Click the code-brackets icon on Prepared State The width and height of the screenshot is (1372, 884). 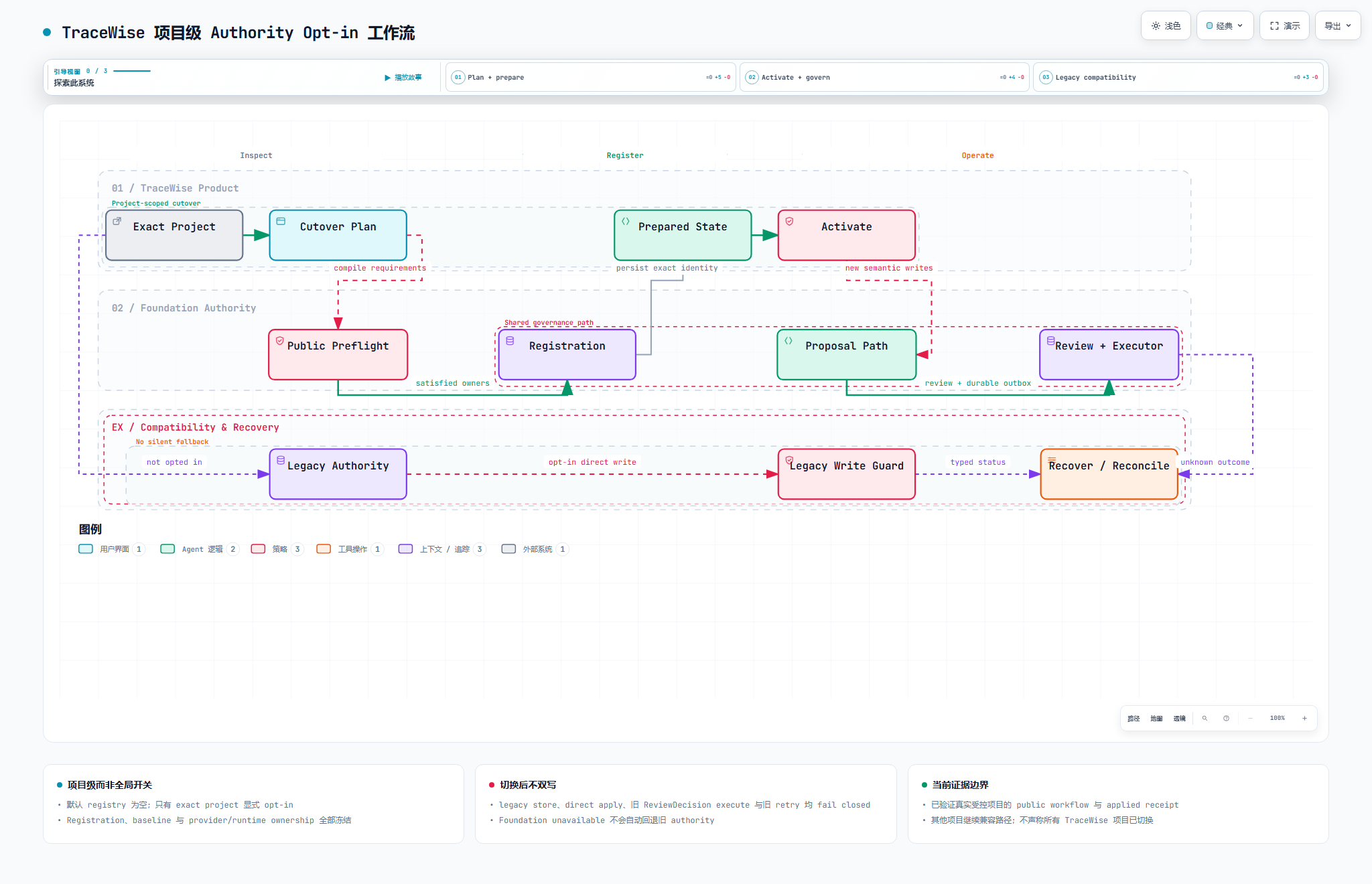click(x=626, y=221)
